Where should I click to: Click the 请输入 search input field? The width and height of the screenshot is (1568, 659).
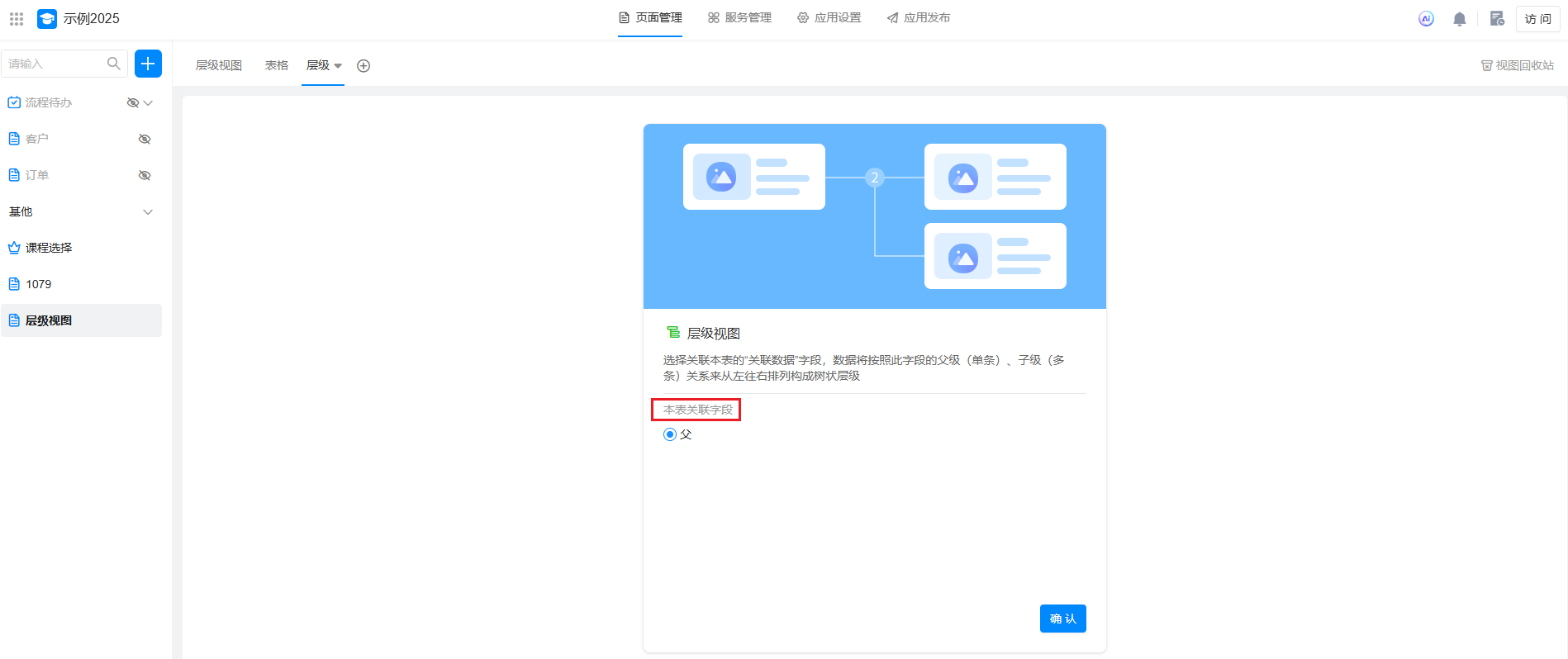(x=54, y=64)
